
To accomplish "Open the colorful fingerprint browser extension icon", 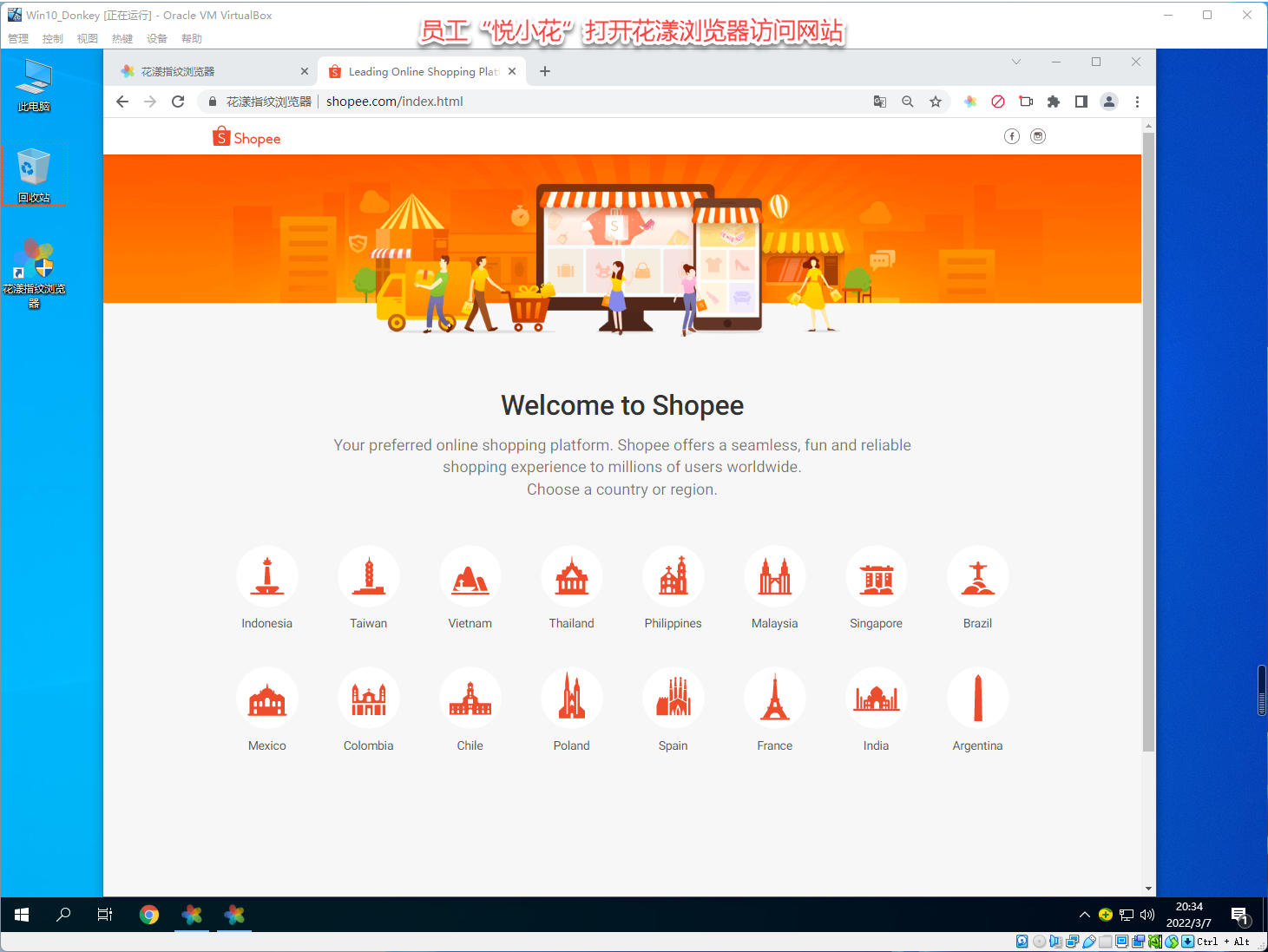I will coord(970,102).
